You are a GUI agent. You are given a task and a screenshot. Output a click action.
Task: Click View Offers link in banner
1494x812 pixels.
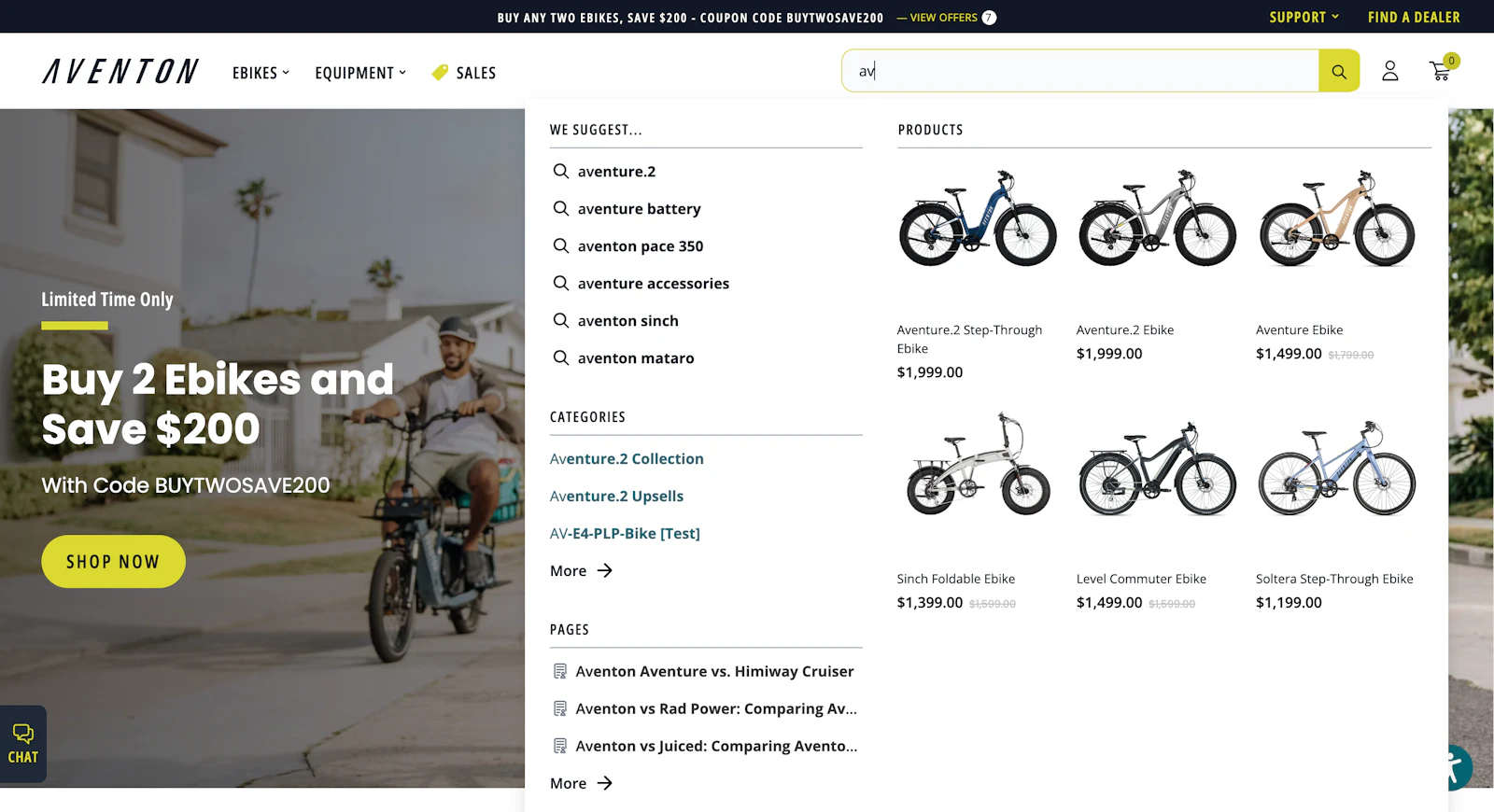coord(937,18)
